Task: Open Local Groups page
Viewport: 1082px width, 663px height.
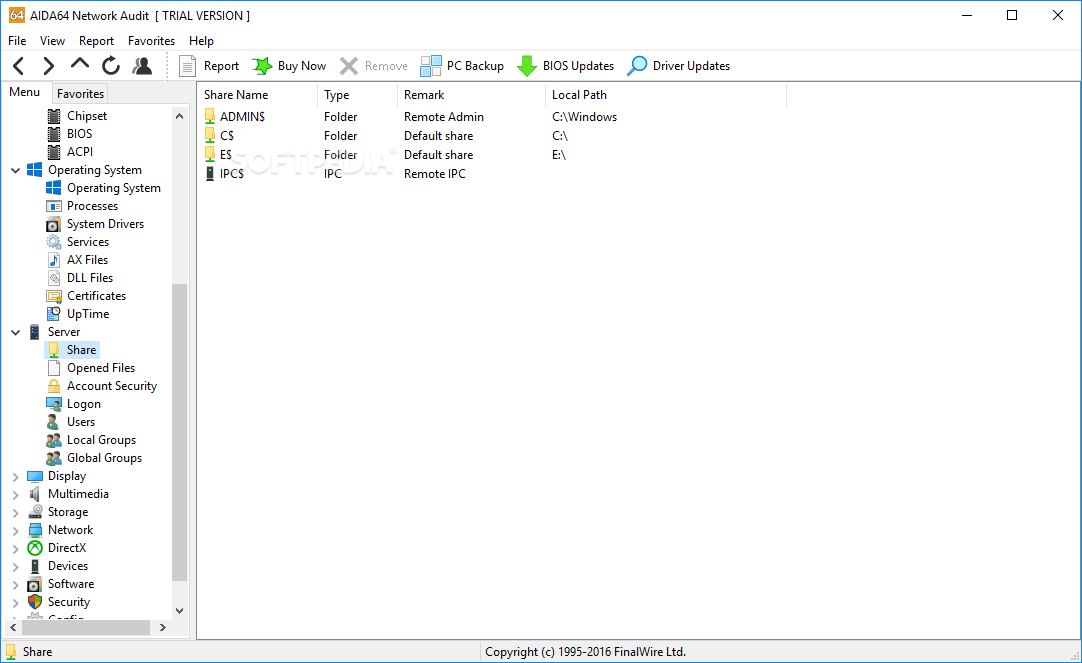Action: click(x=101, y=439)
